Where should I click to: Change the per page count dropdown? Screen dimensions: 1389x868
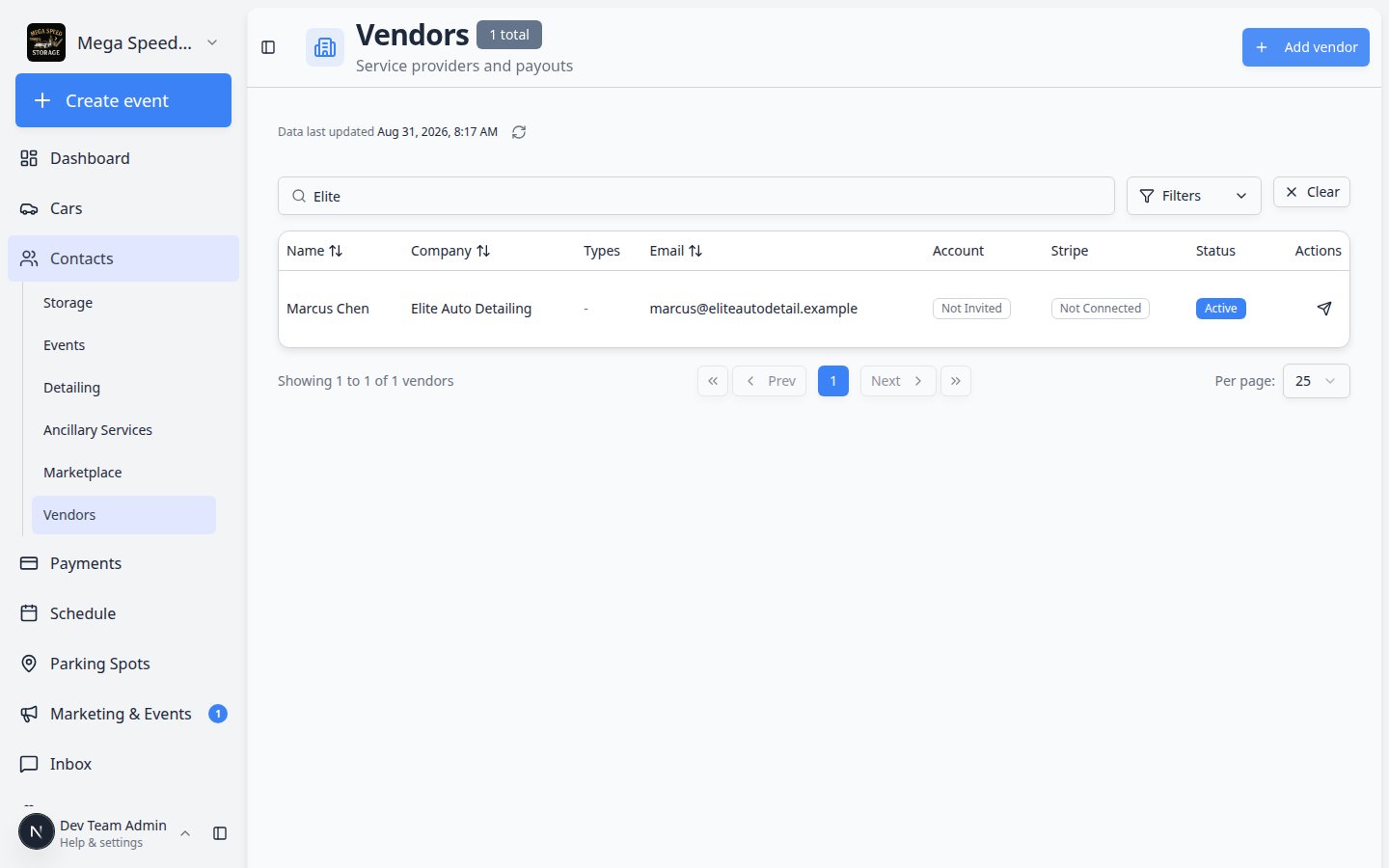pos(1316,381)
